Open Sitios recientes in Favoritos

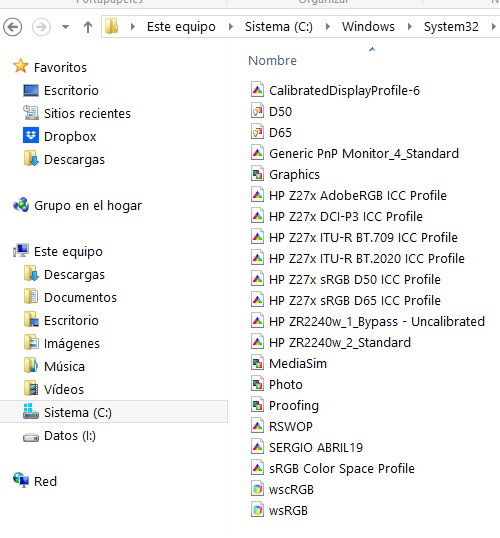(87, 114)
